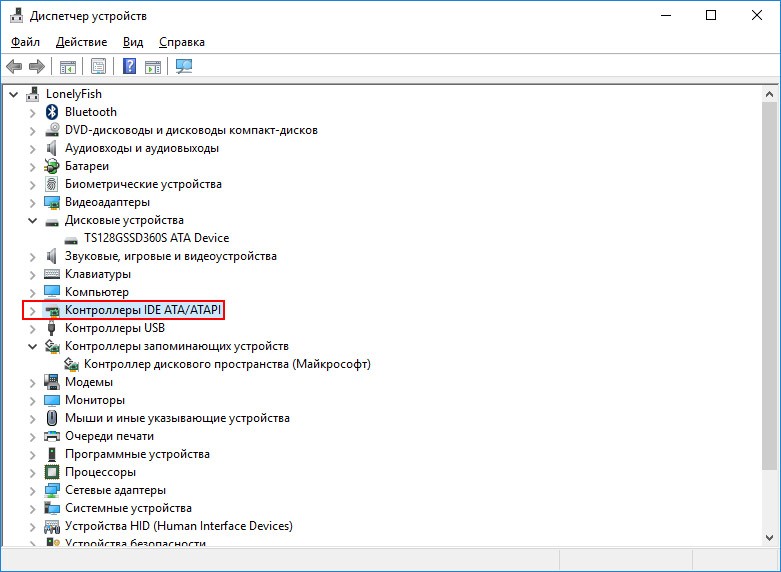Select Контроллер дискового пространства (Майкрософт)
Image resolution: width=781 pixels, height=572 pixels.
pyautogui.click(x=227, y=364)
